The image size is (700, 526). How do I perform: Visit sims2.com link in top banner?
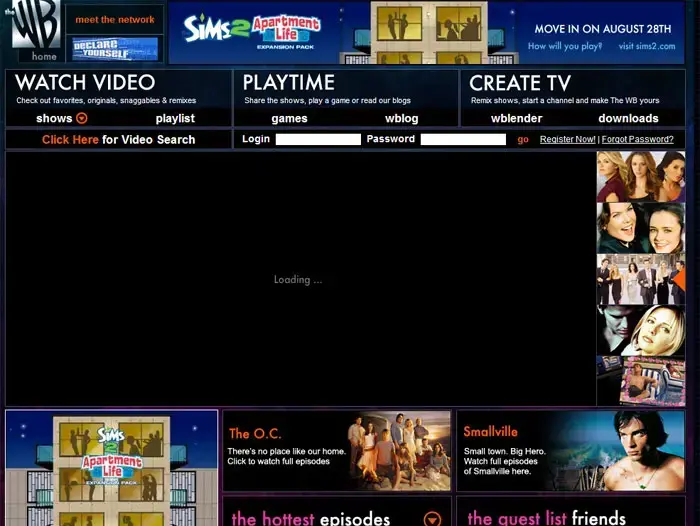point(646,46)
